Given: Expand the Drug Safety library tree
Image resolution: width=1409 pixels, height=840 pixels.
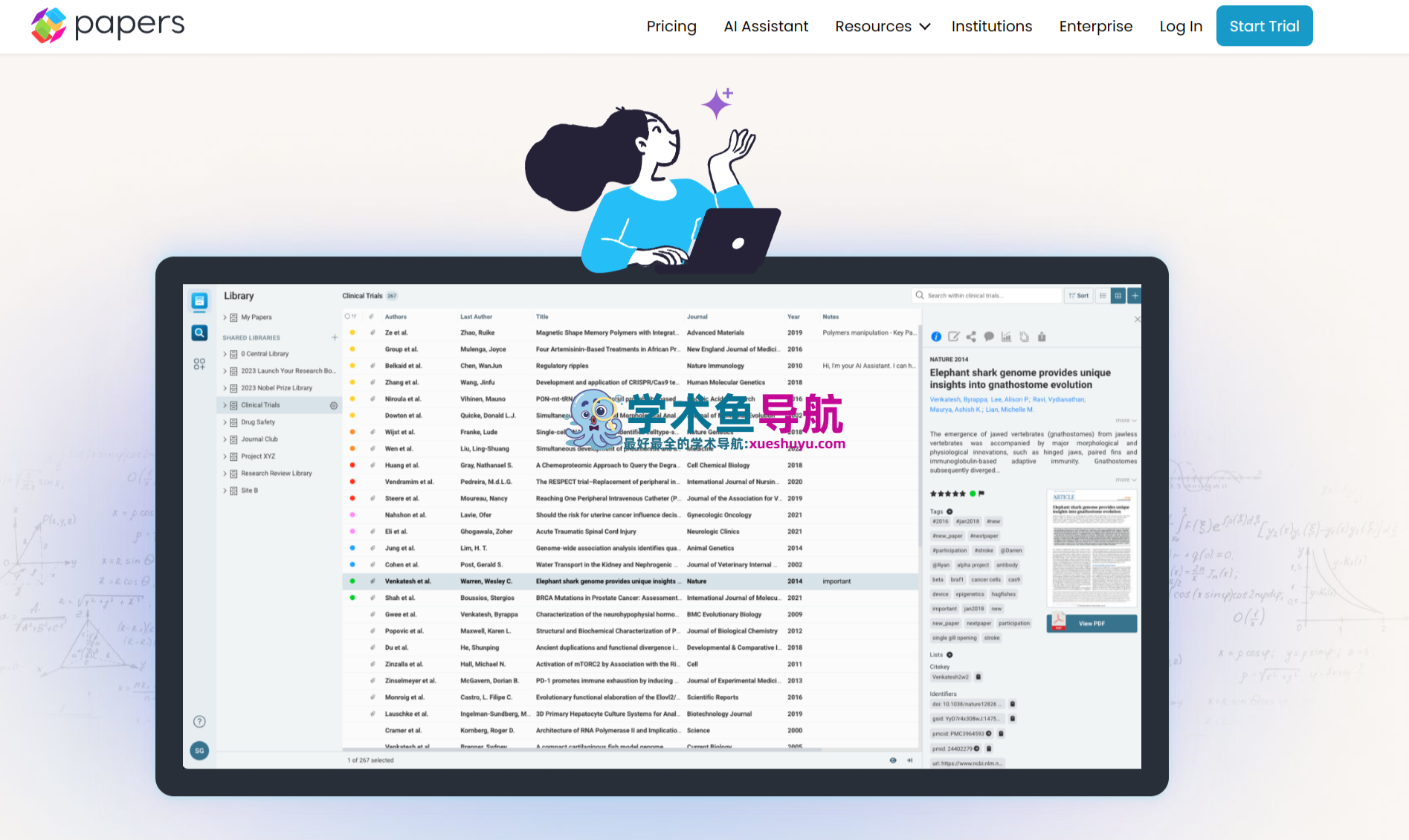Looking at the screenshot, I should (225, 422).
